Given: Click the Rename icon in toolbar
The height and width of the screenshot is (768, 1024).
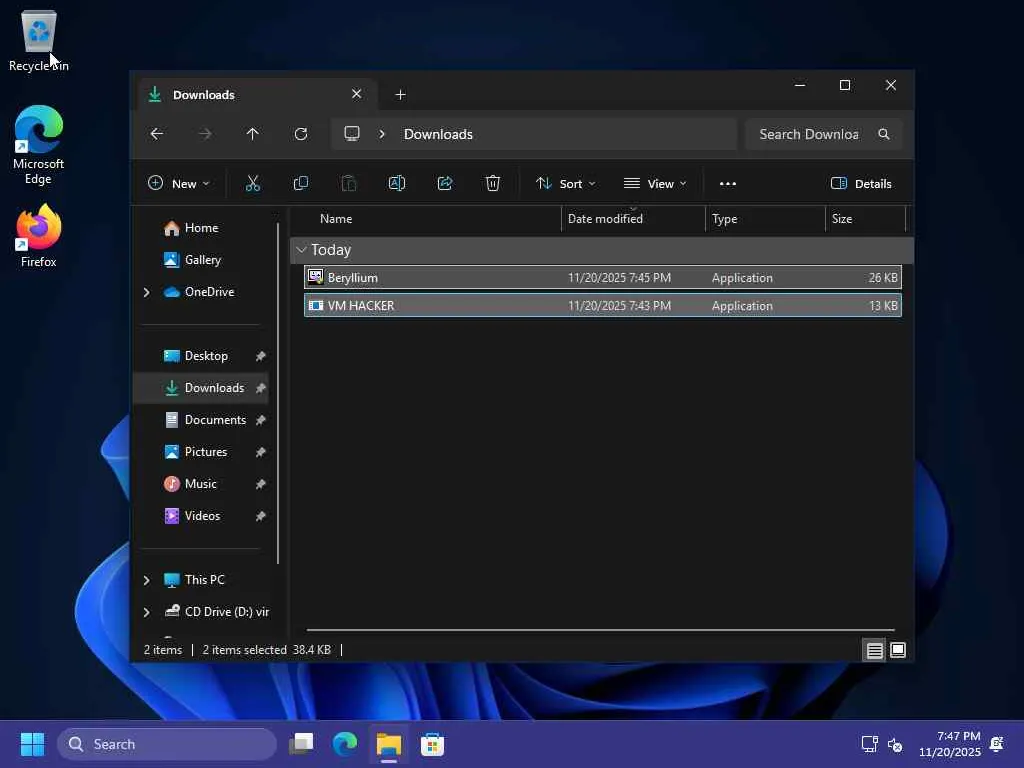Looking at the screenshot, I should (x=396, y=183).
